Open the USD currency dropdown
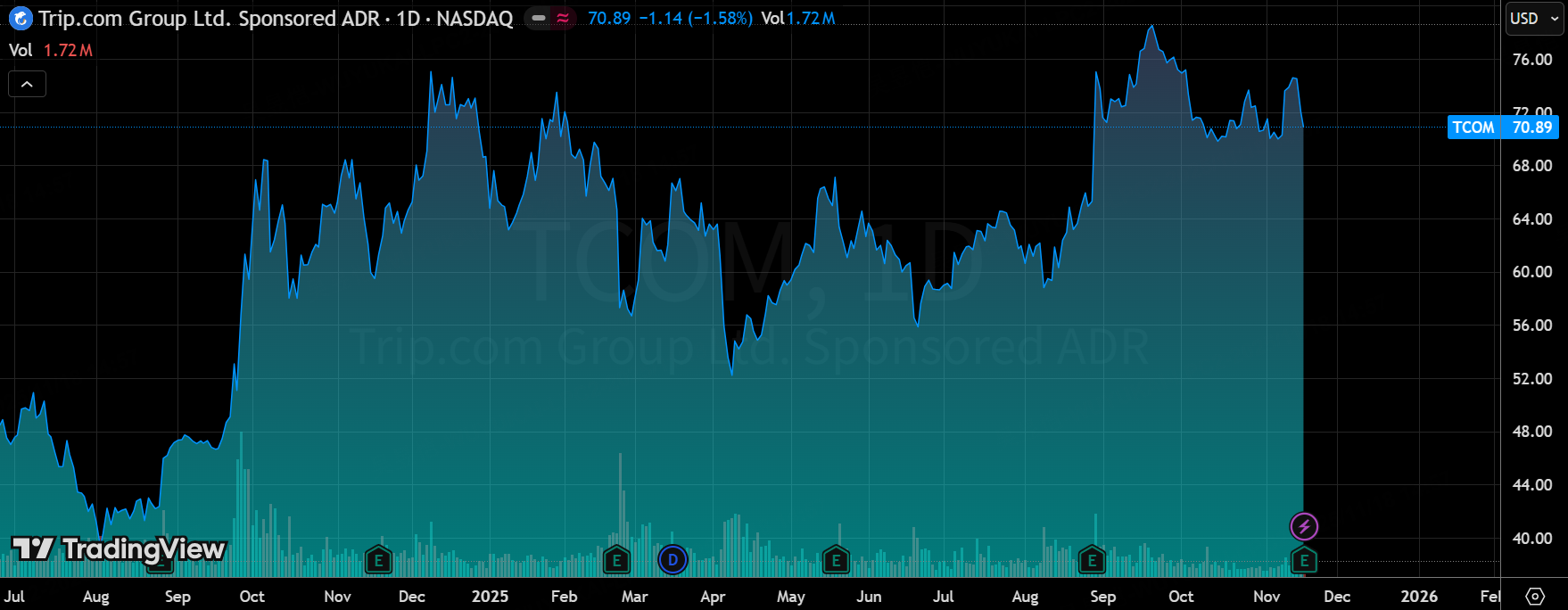The image size is (1568, 610). [x=1534, y=18]
